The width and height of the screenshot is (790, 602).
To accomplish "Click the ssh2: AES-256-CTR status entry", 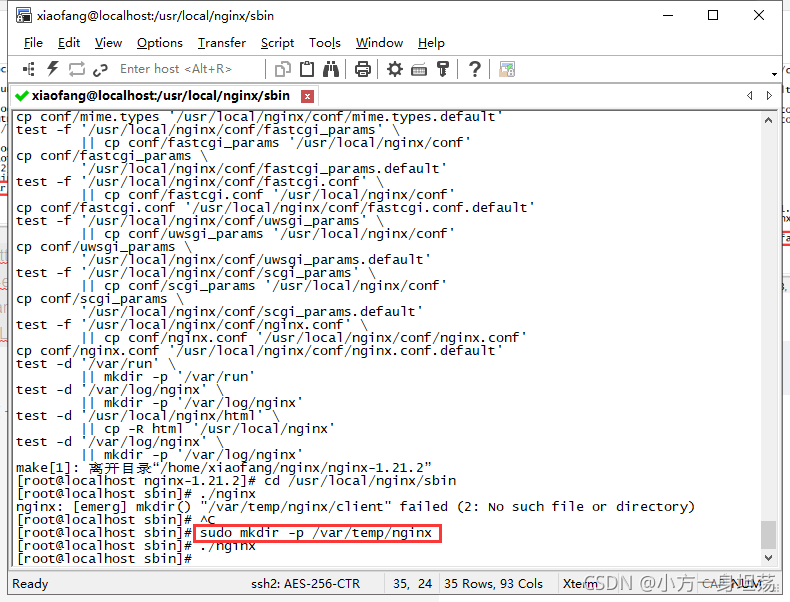I will 305,584.
